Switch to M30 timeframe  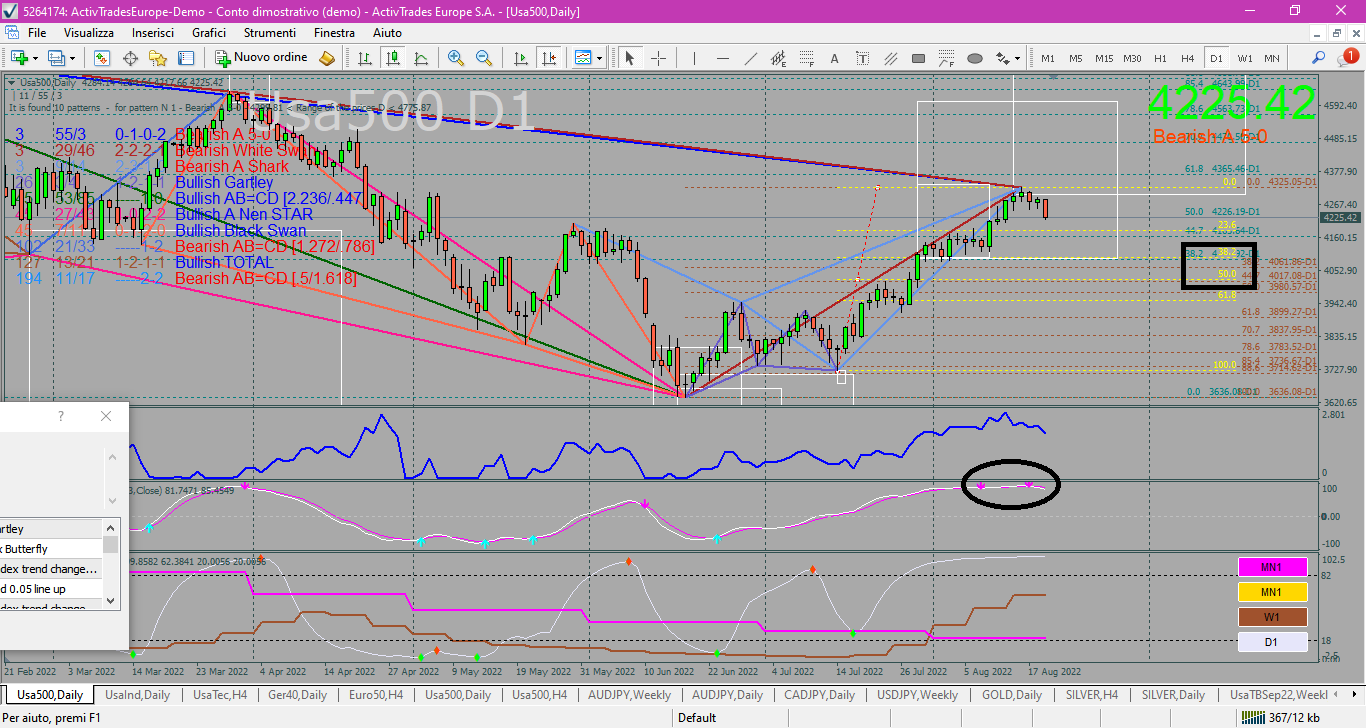tap(1132, 58)
